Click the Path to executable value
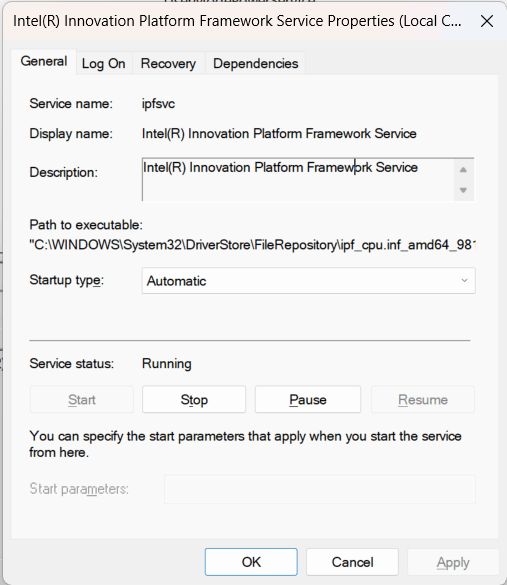The width and height of the screenshot is (507, 585). [x=253, y=245]
